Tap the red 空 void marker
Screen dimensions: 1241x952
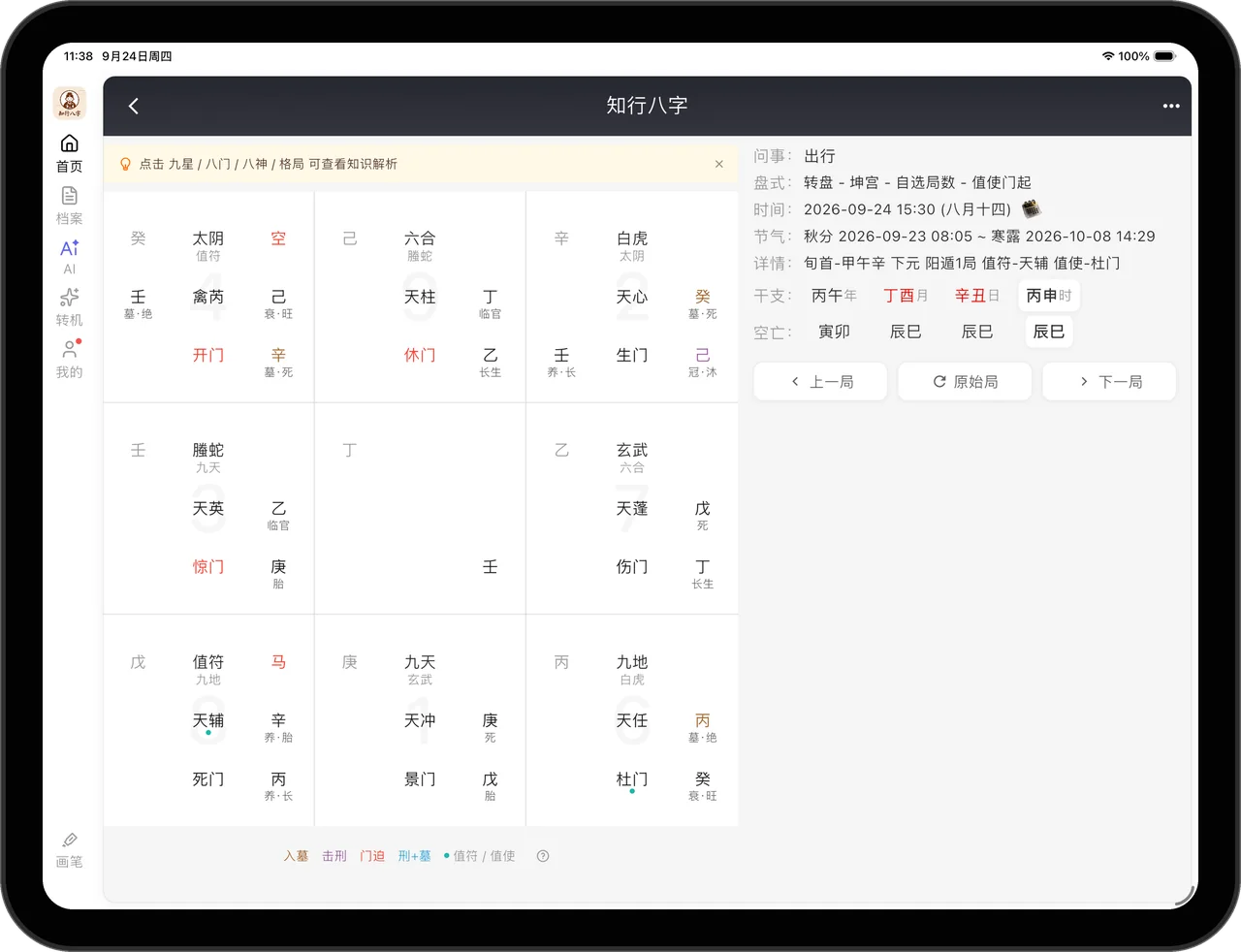click(x=278, y=238)
